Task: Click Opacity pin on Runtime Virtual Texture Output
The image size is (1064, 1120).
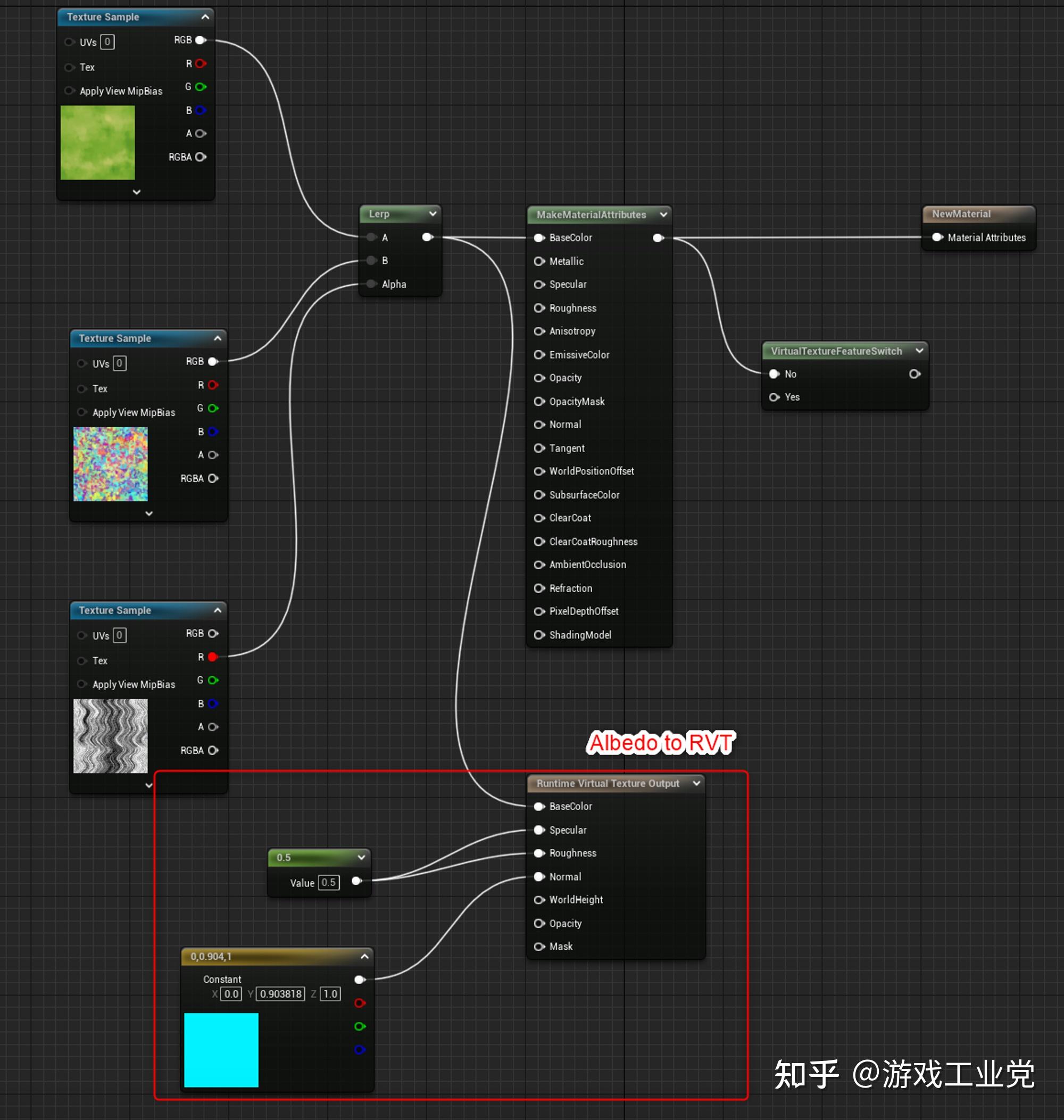Action: point(539,923)
